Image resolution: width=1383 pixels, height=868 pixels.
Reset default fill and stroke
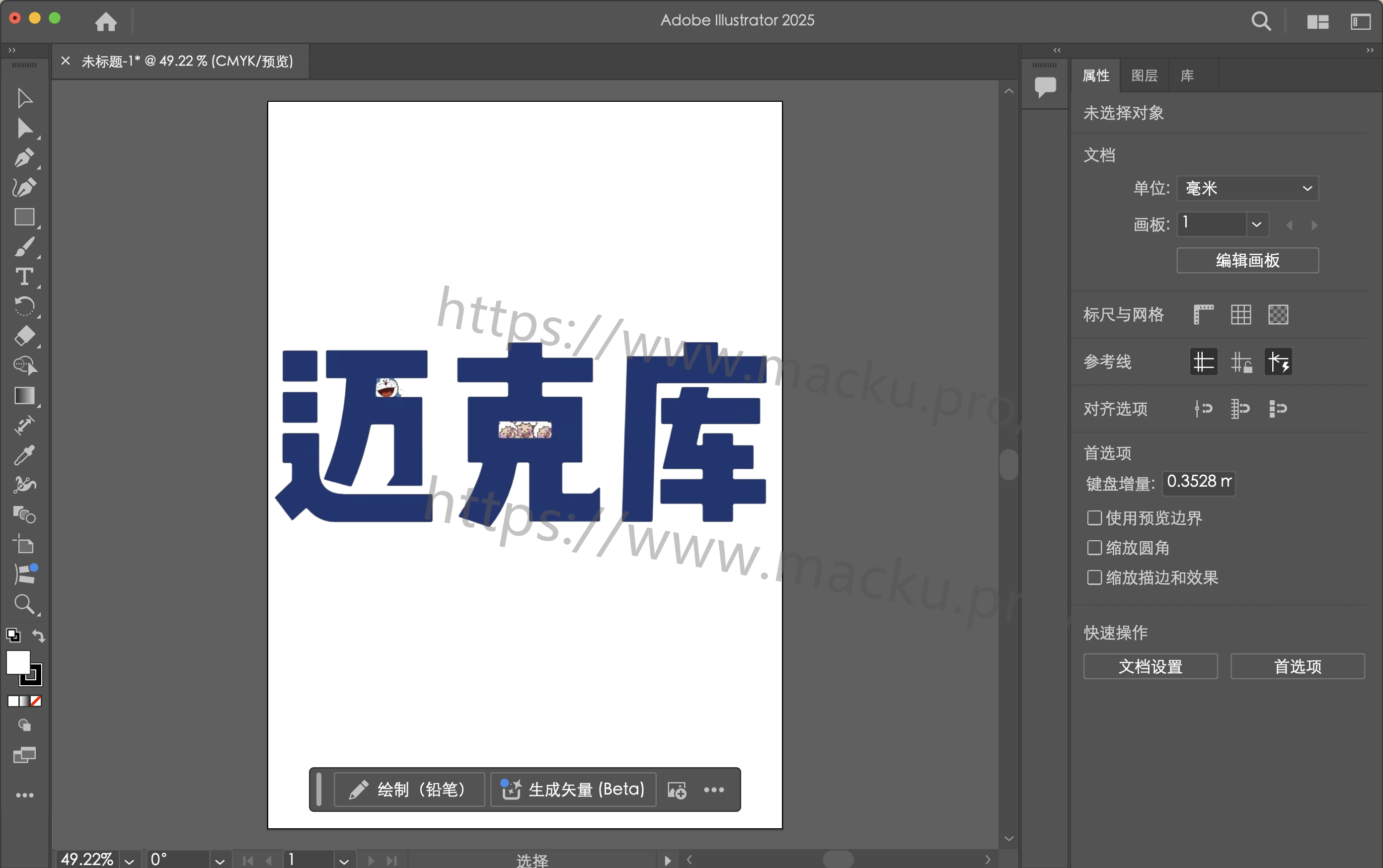12,636
